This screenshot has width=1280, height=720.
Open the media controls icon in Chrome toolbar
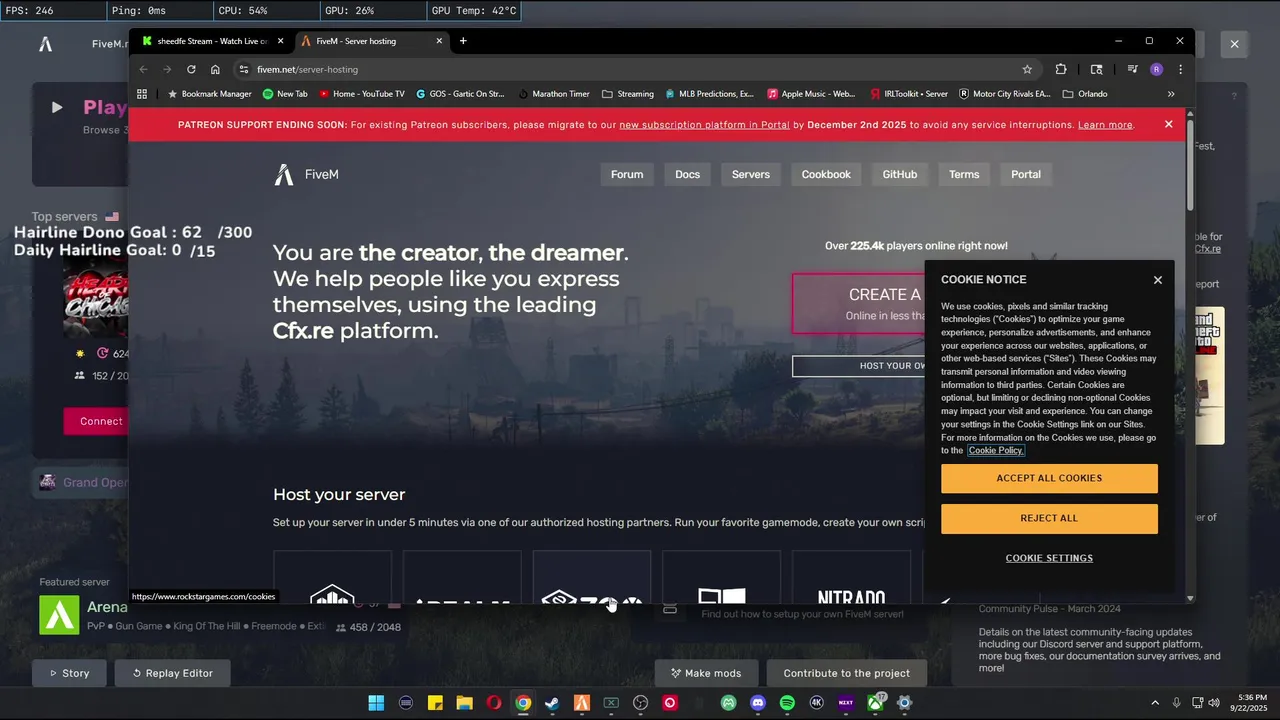(x=1132, y=69)
